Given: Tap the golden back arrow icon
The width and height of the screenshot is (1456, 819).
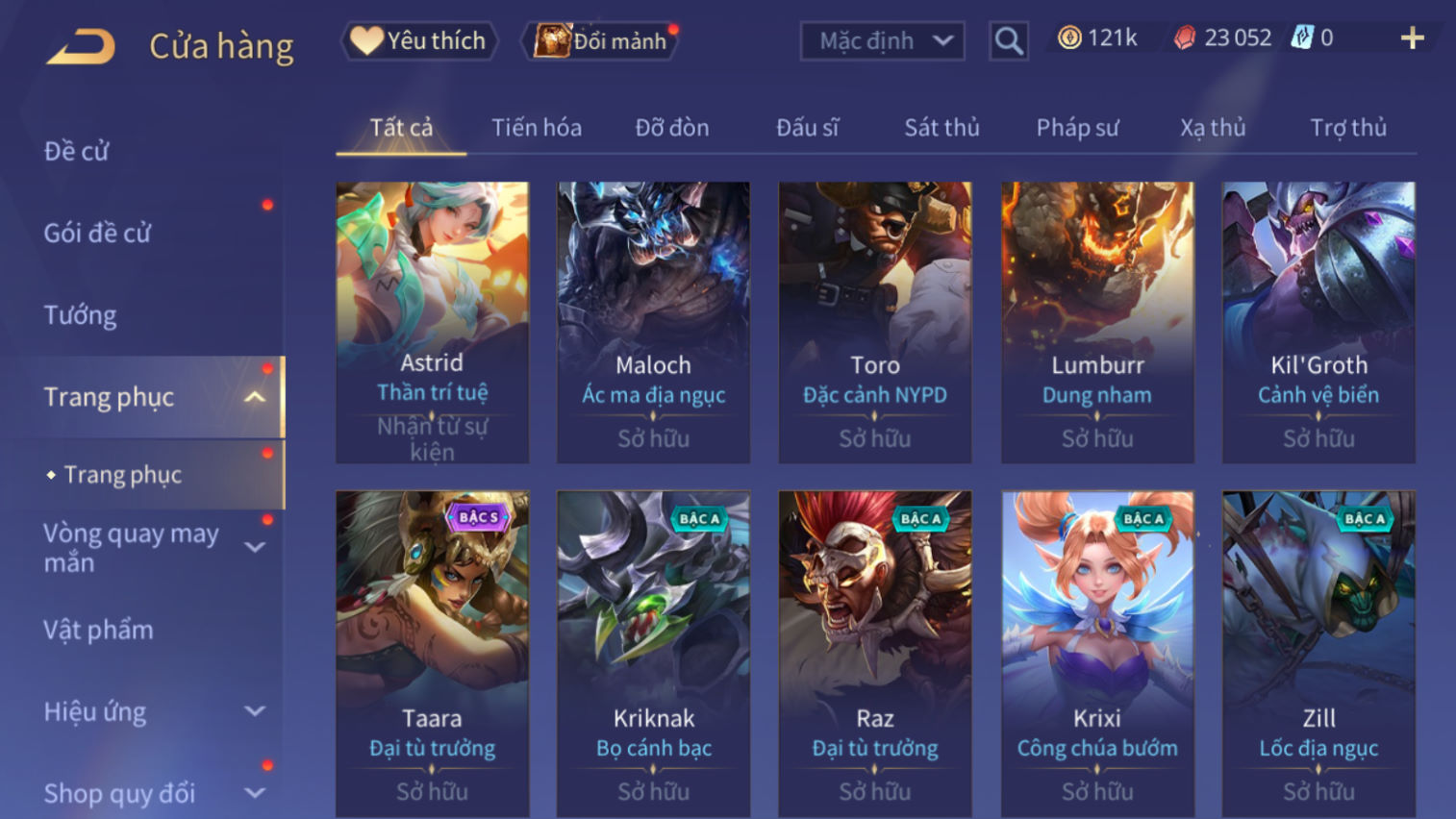Looking at the screenshot, I should coord(81,46).
